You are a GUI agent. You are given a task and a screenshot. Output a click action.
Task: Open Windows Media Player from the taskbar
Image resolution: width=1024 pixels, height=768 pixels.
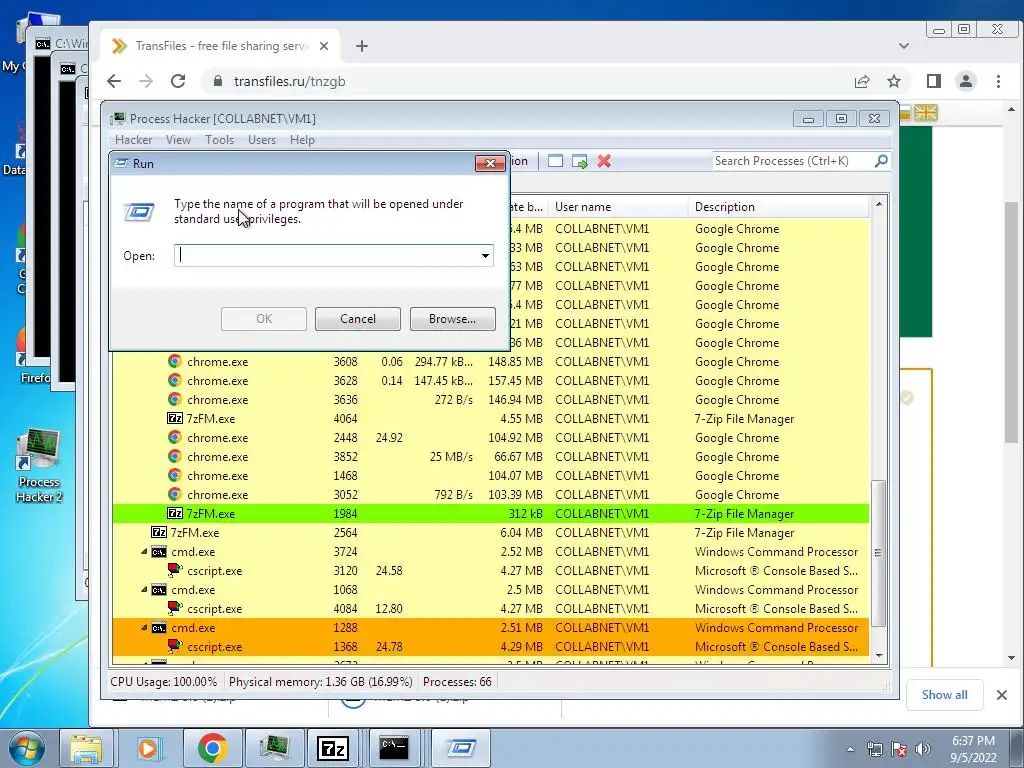[150, 748]
